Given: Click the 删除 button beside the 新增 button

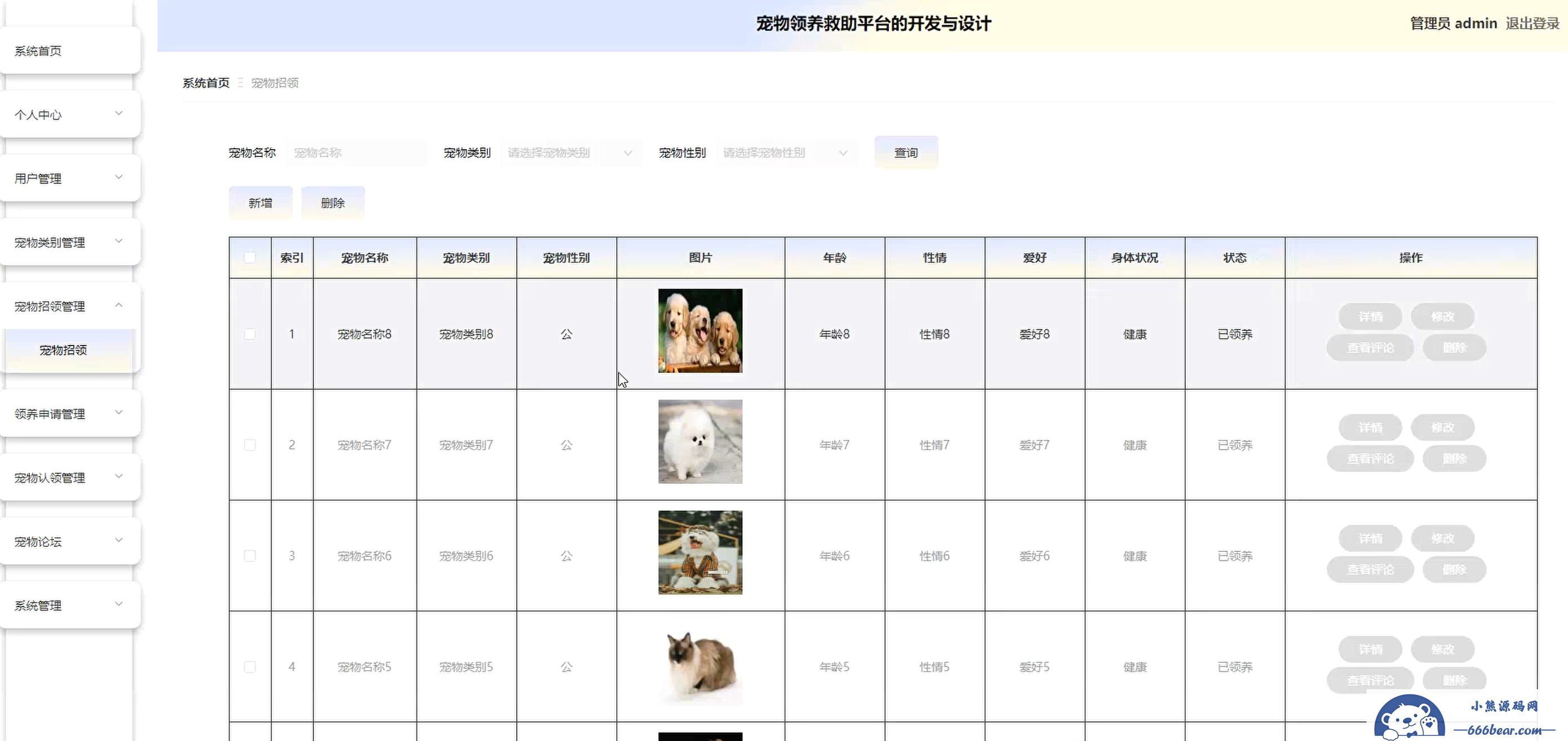Looking at the screenshot, I should click(333, 203).
